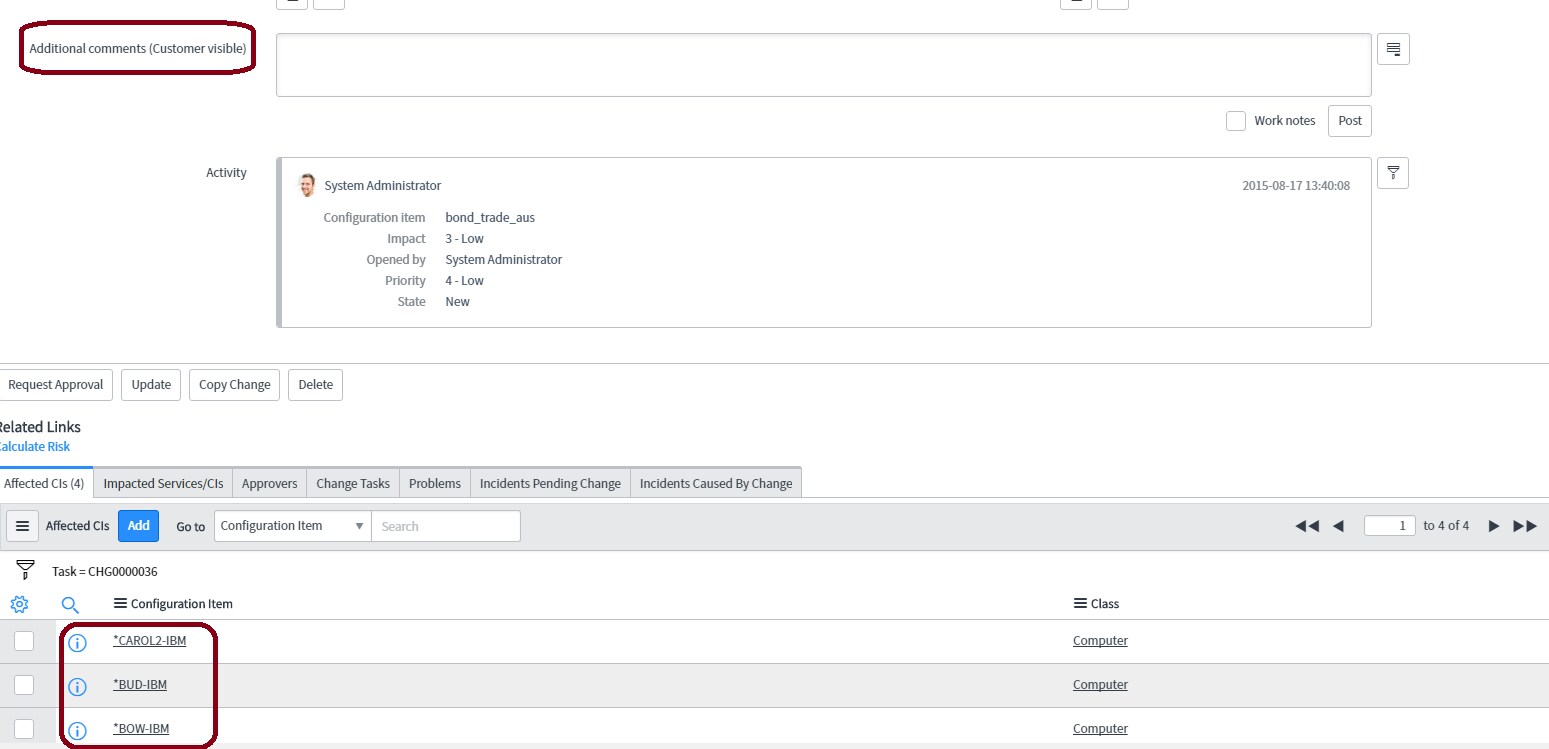Click the list personalize gear icon
1549x749 pixels.
[19, 604]
